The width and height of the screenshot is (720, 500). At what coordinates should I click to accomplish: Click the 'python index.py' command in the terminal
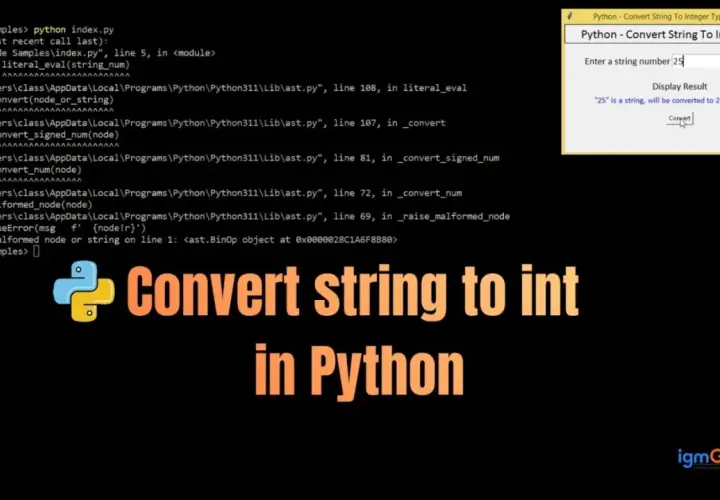(73, 30)
